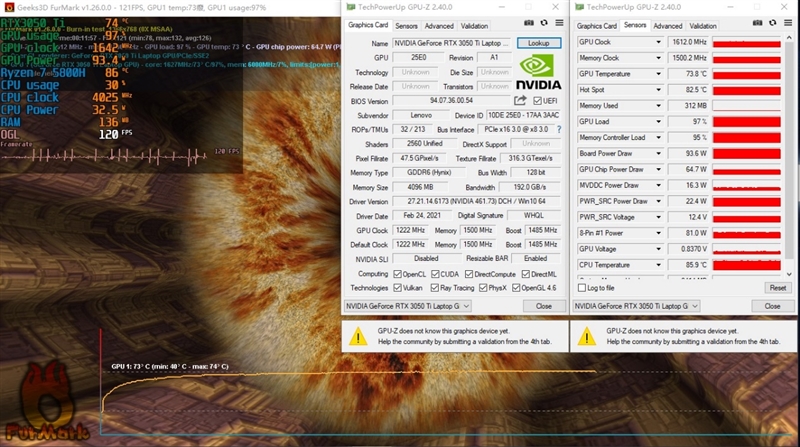This screenshot has height=447, width=800.
Task: Click the Reset button in Sensors window
Action: [778, 288]
